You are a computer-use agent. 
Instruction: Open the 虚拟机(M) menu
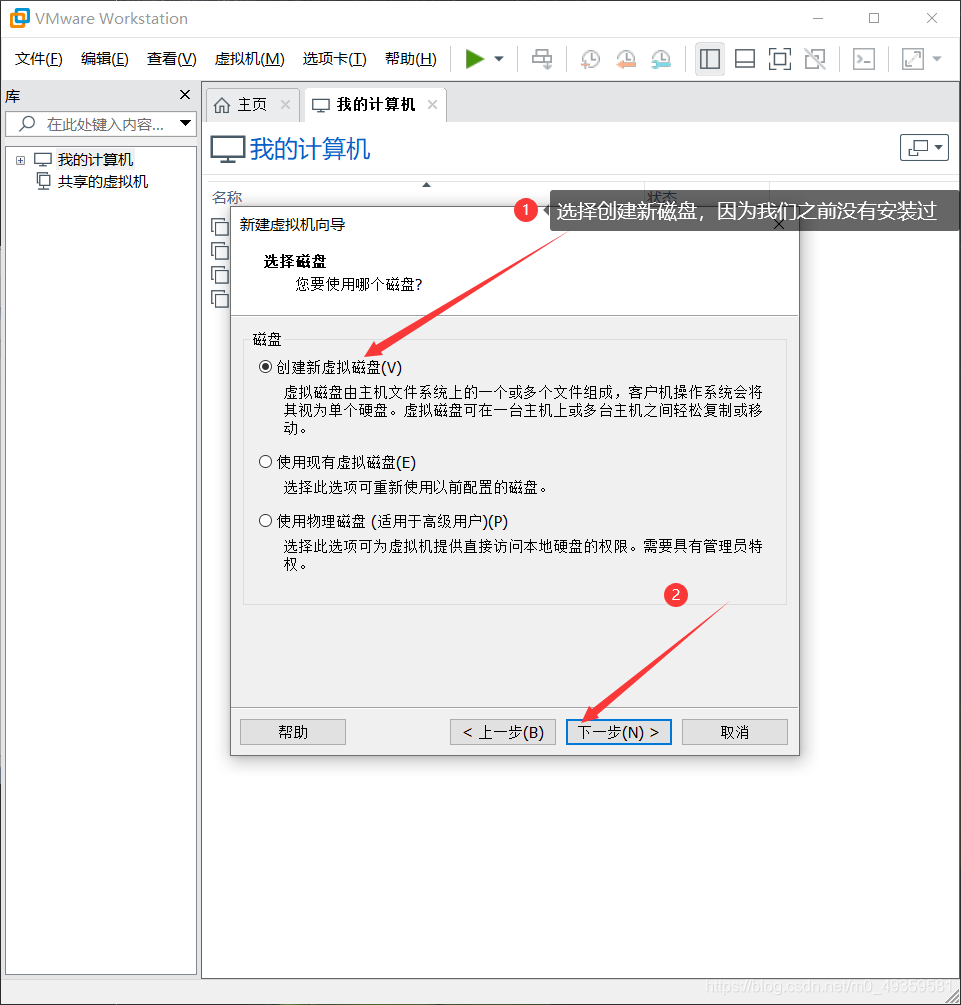249,59
